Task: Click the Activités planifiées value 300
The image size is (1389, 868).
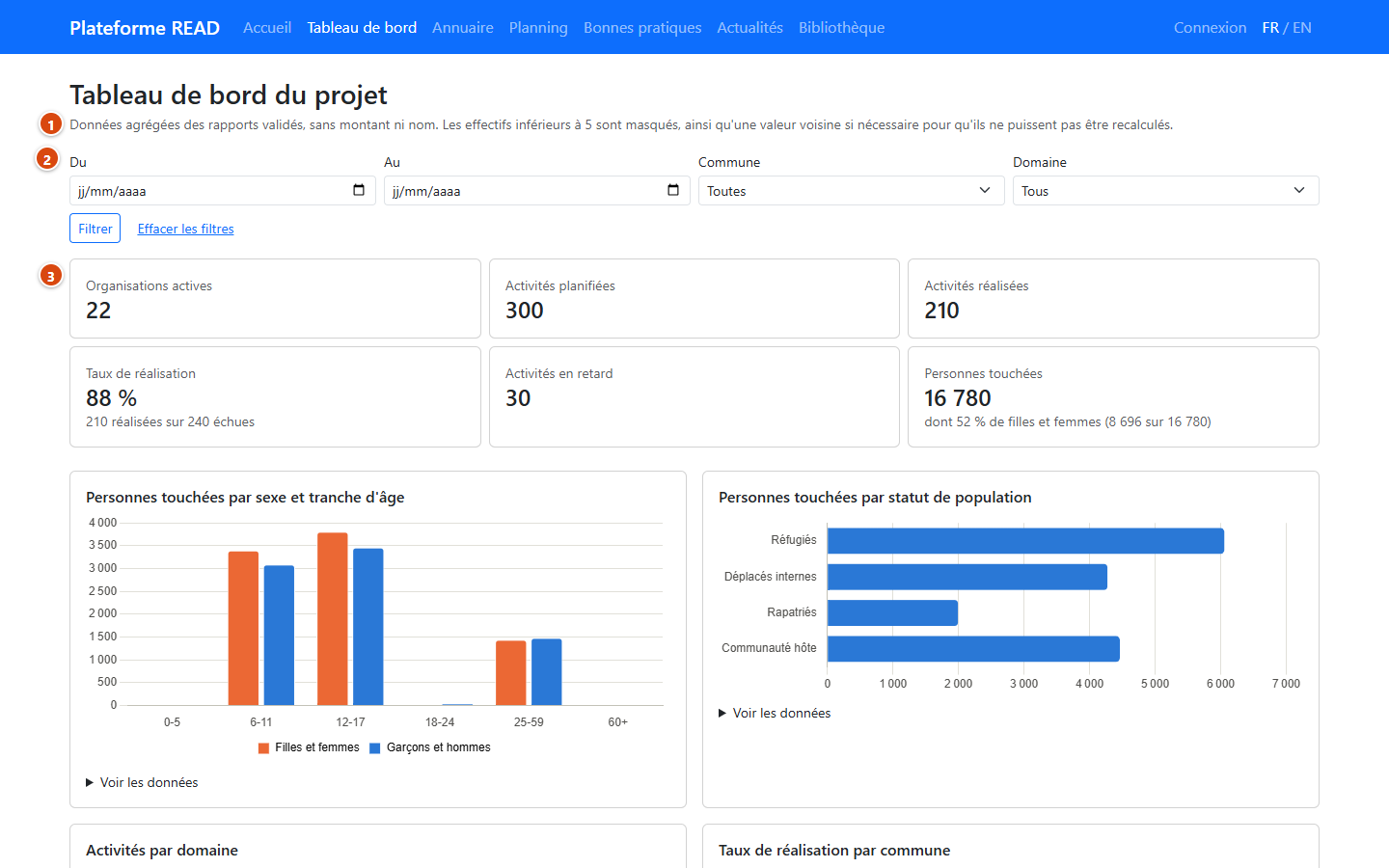Action: tap(525, 311)
